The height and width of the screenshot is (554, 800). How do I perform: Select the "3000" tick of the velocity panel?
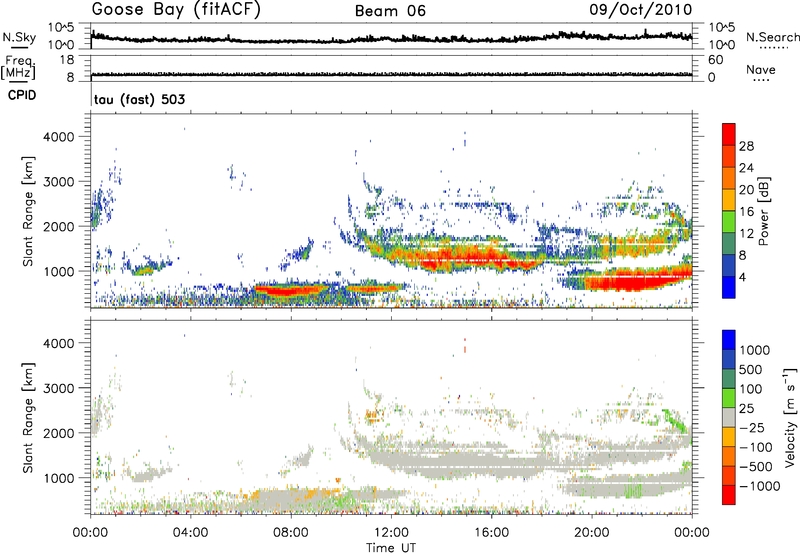tap(58, 388)
